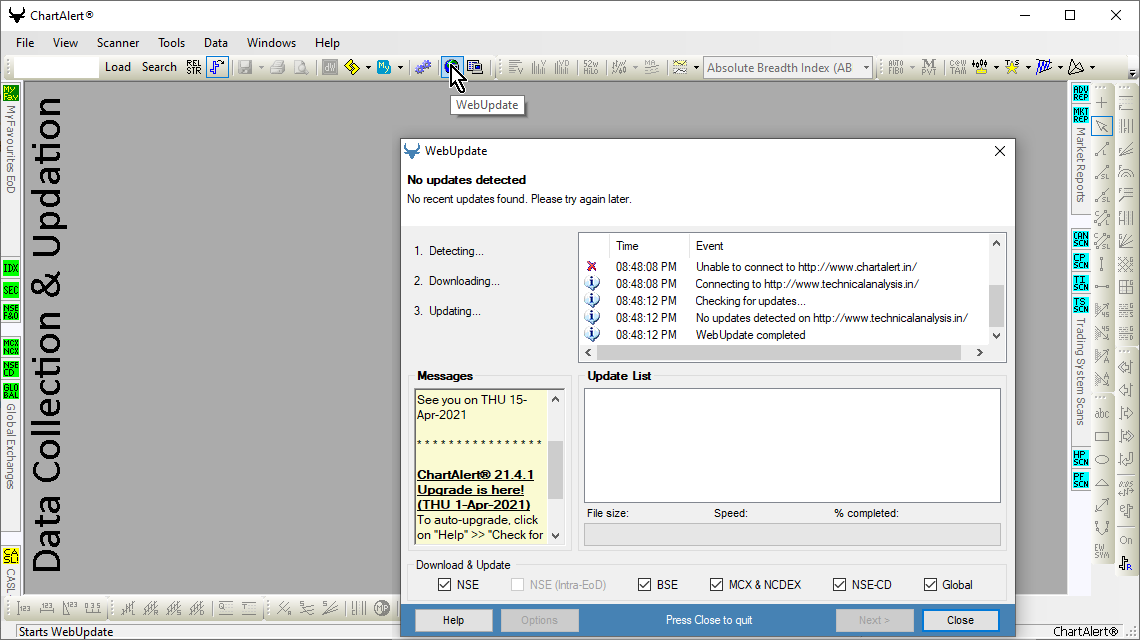Click the highlighted chart-style icon next to REL STR
1140x640 pixels.
tap(217, 67)
